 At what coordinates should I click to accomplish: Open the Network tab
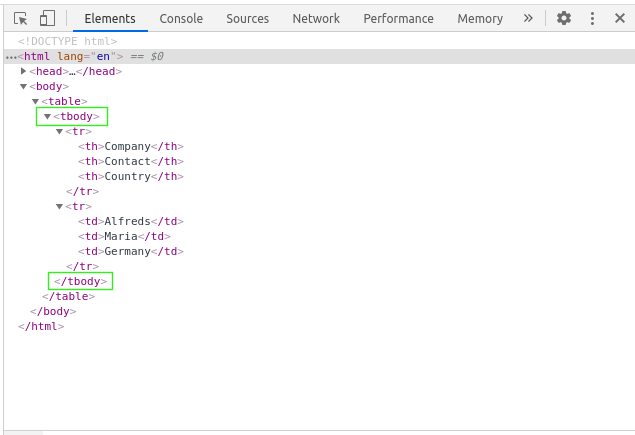[x=316, y=19]
